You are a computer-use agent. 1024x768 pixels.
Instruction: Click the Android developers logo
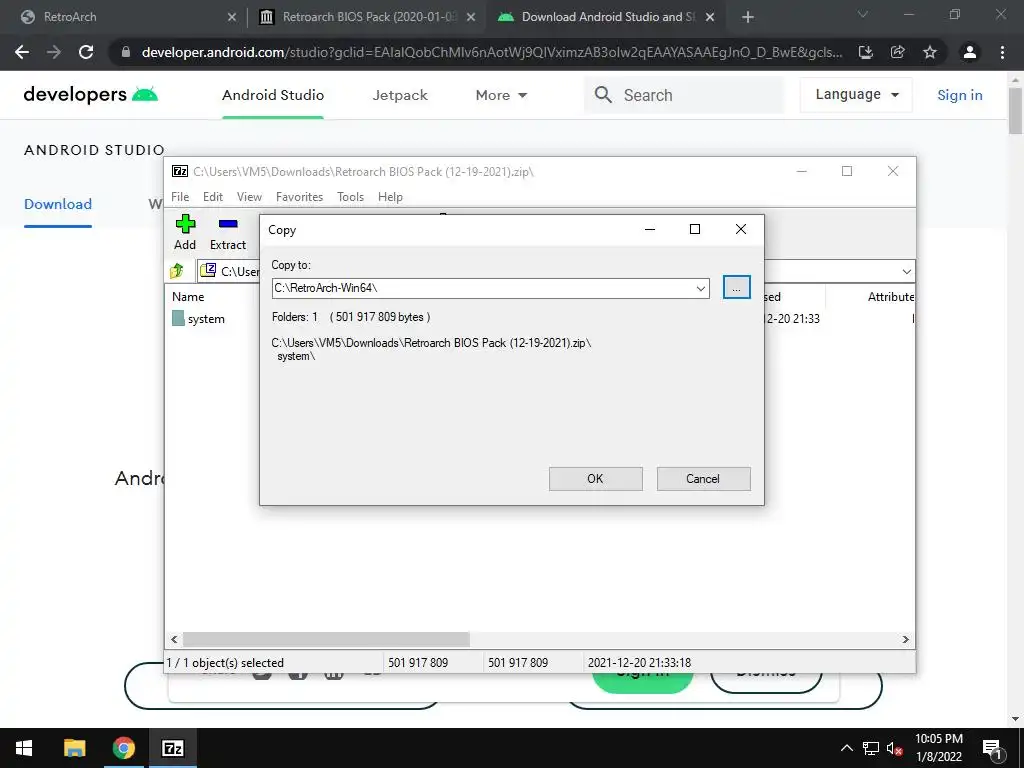pyautogui.click(x=91, y=95)
